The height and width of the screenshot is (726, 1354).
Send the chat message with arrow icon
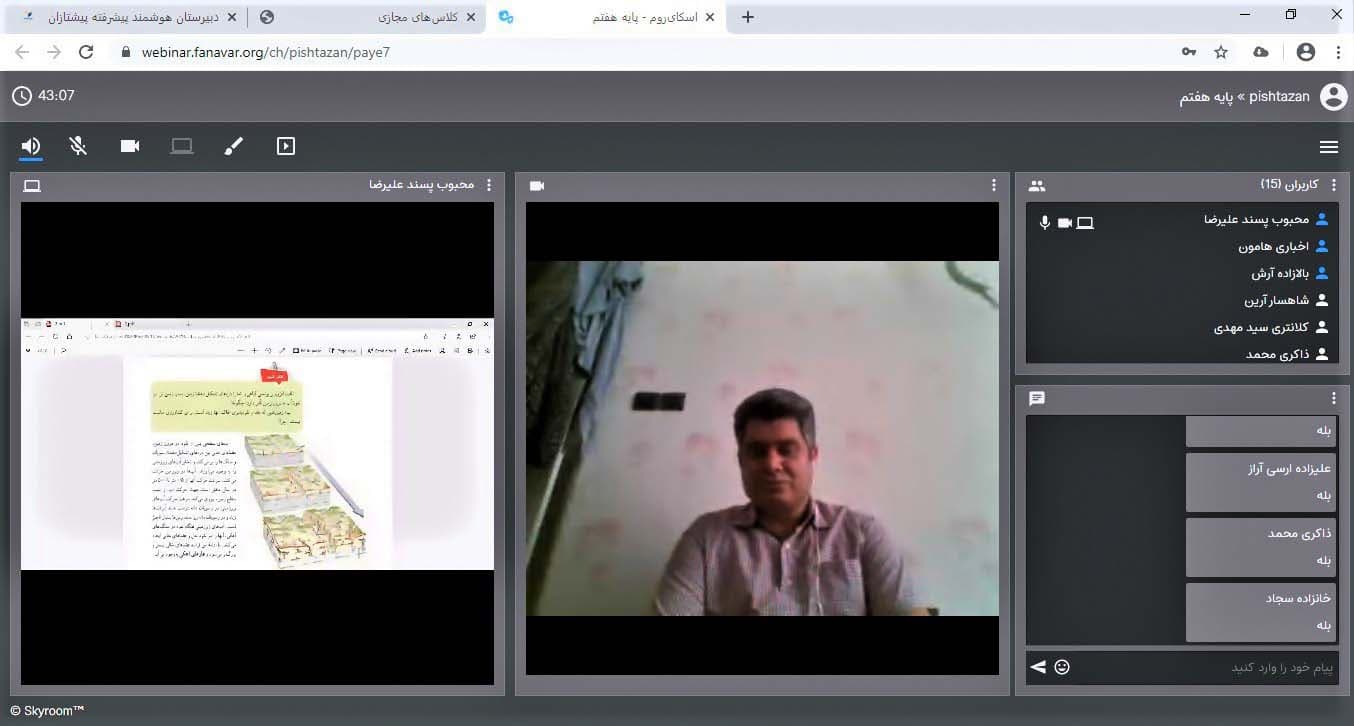pyautogui.click(x=1038, y=667)
